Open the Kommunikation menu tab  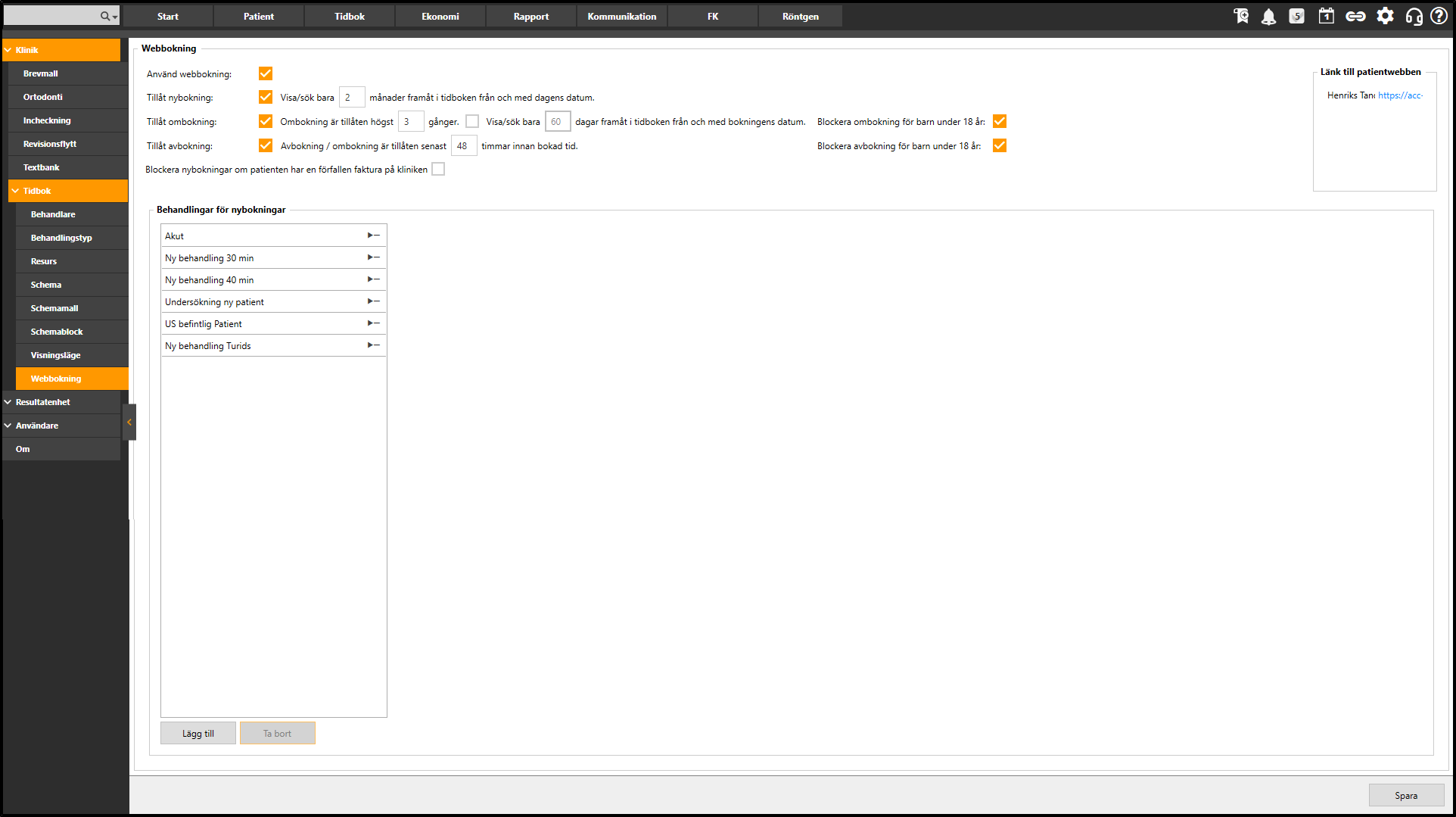(622, 16)
